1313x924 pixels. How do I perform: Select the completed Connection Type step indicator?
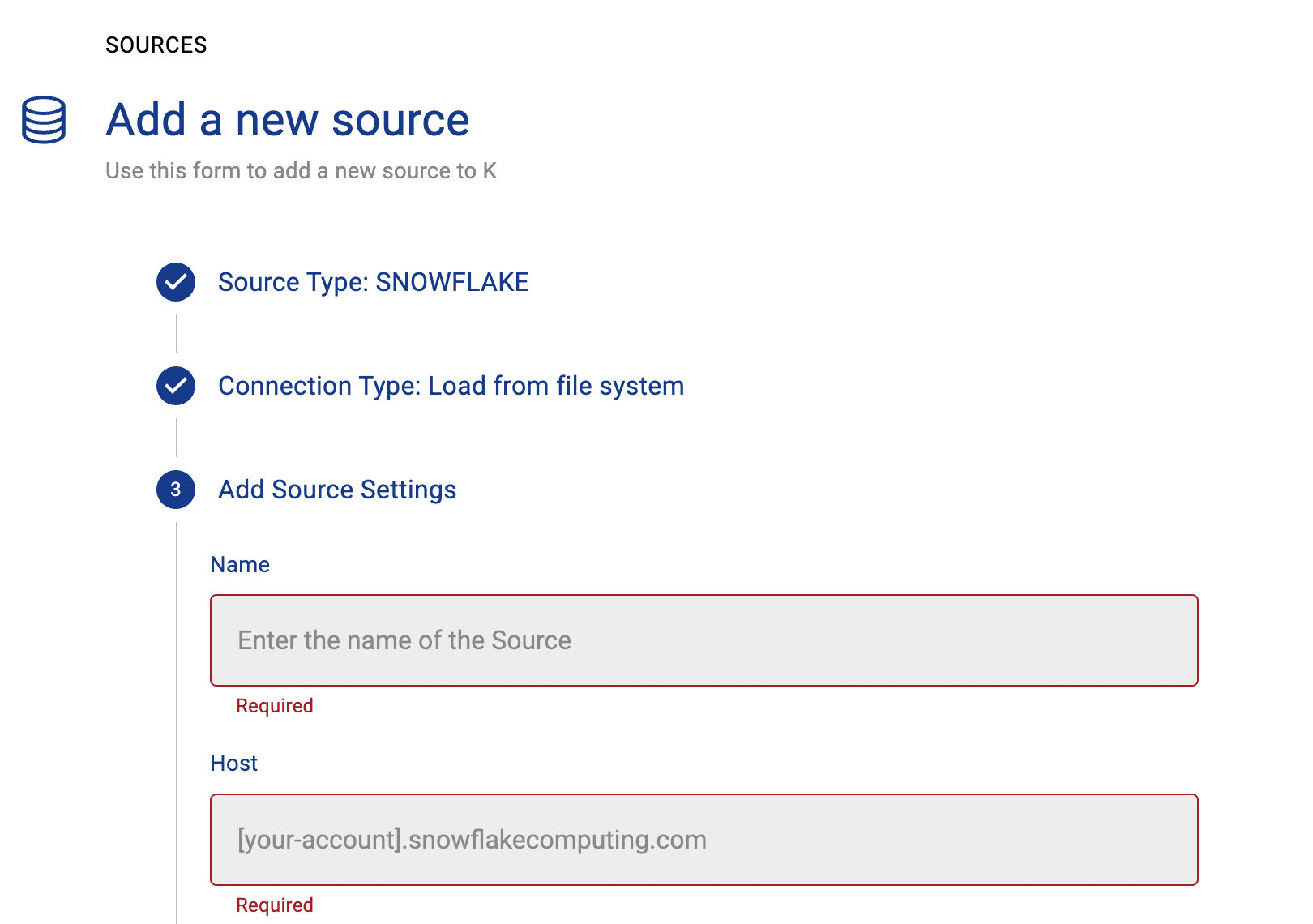(175, 386)
